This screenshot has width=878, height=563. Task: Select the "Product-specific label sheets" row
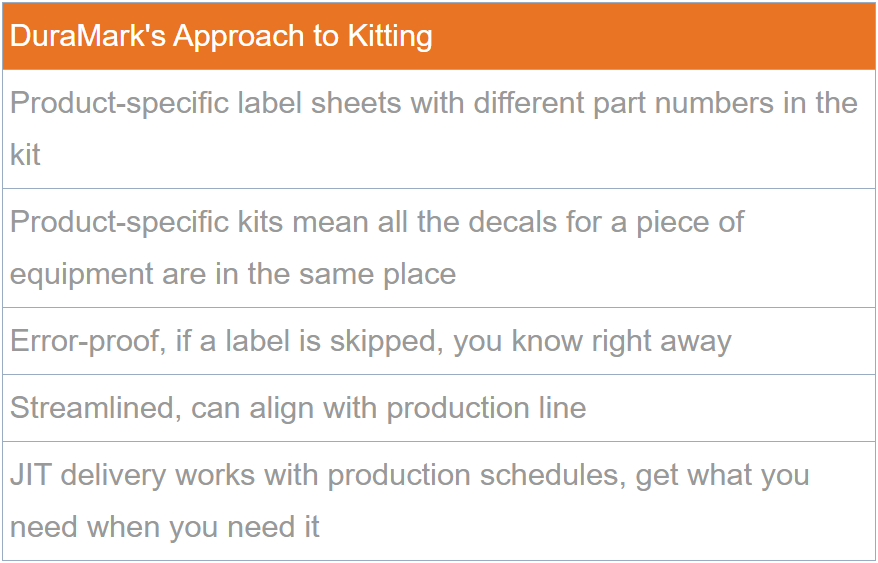click(x=439, y=129)
